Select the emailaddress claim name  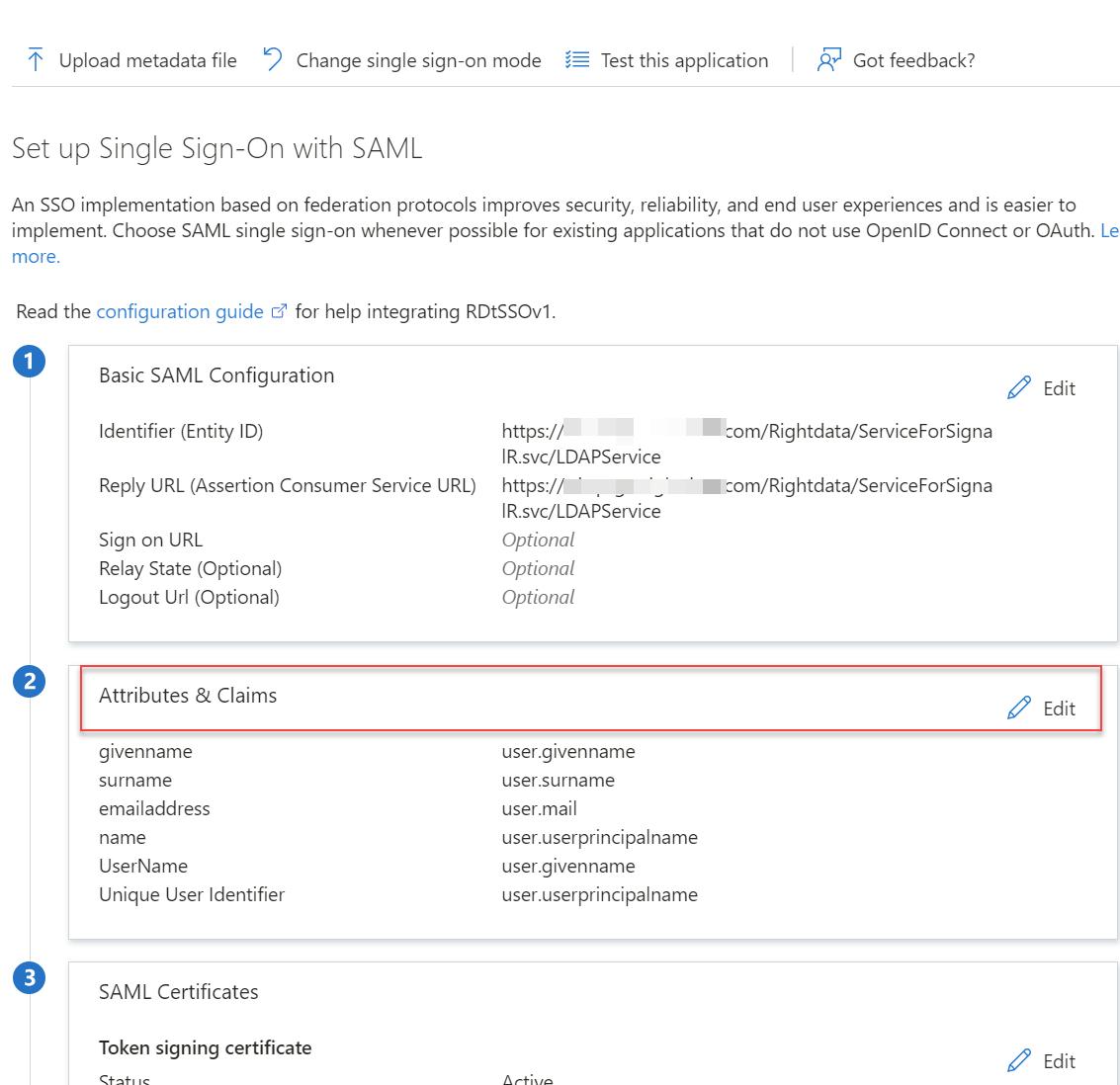coord(154,808)
